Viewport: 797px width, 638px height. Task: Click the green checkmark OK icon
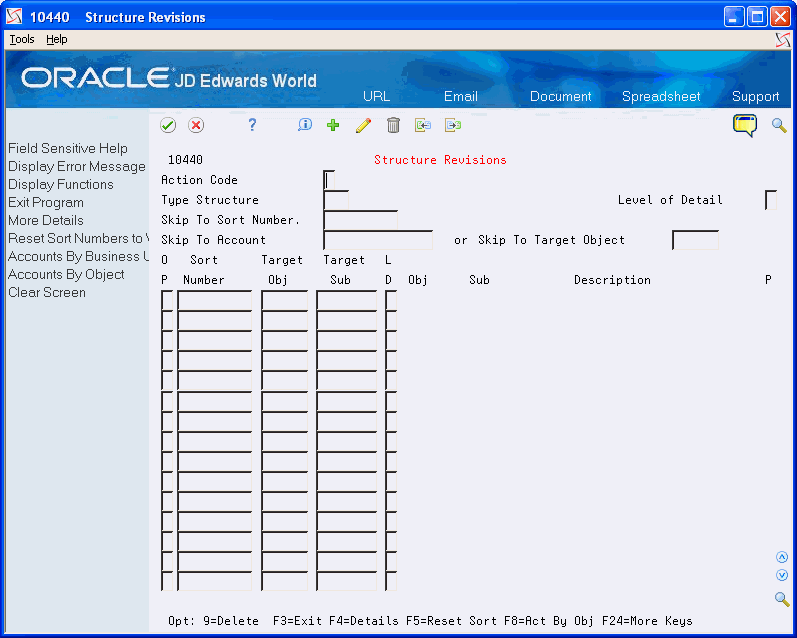click(x=168, y=125)
